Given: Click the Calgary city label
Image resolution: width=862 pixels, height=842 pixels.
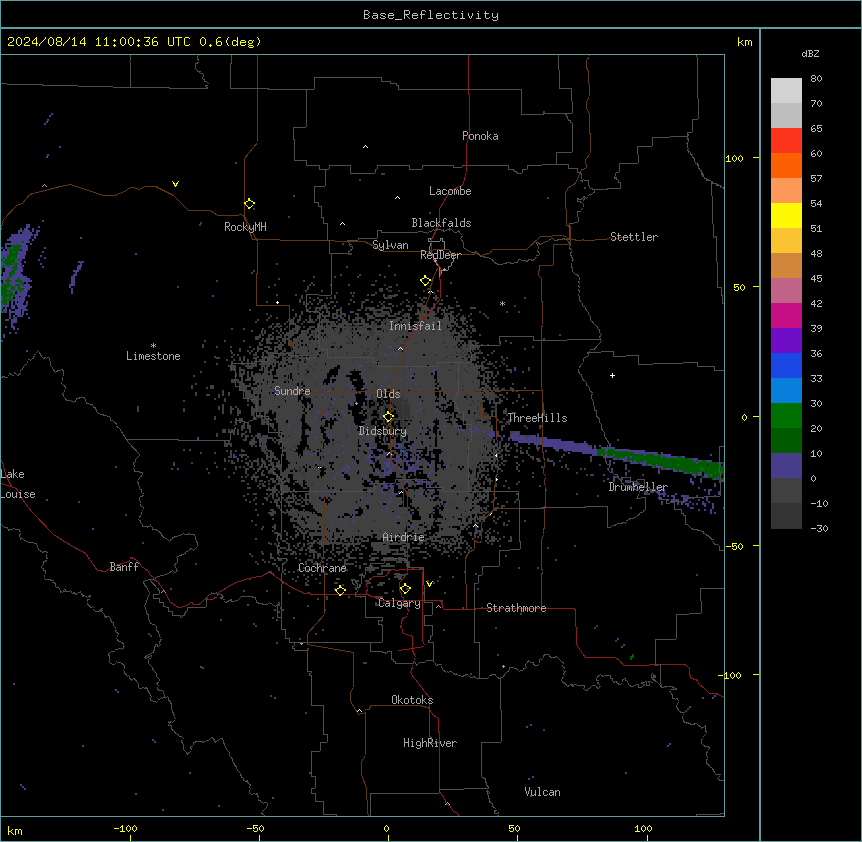Looking at the screenshot, I should (399, 603).
